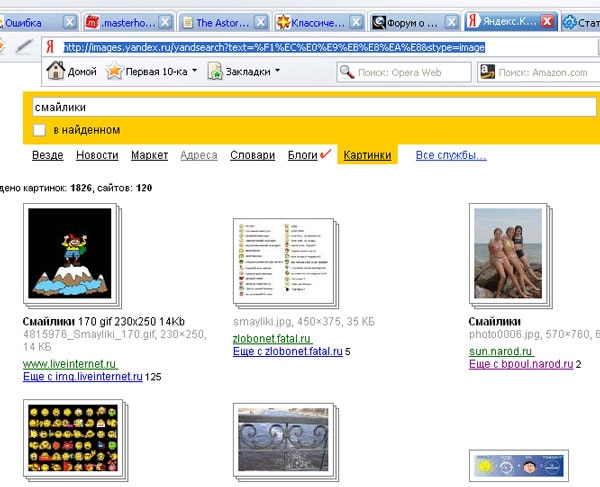Open the Адреса search category
600x487 pixels.
(199, 155)
